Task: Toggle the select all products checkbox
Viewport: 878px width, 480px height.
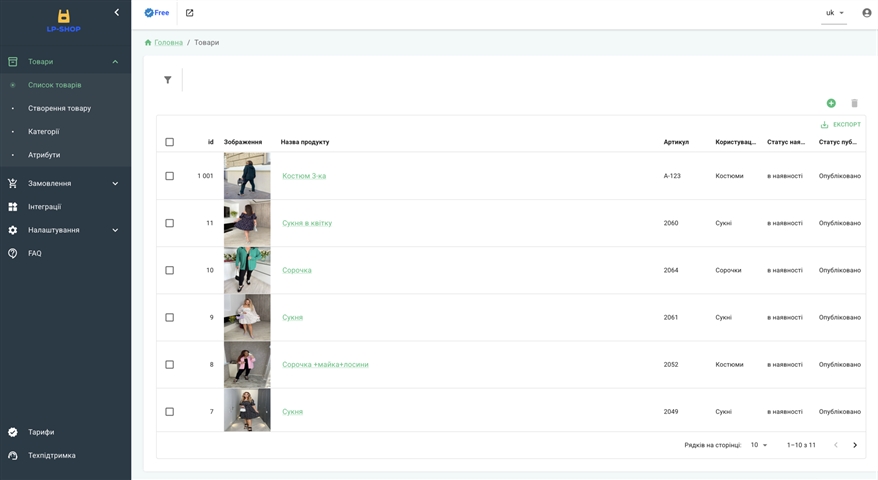Action: click(169, 142)
